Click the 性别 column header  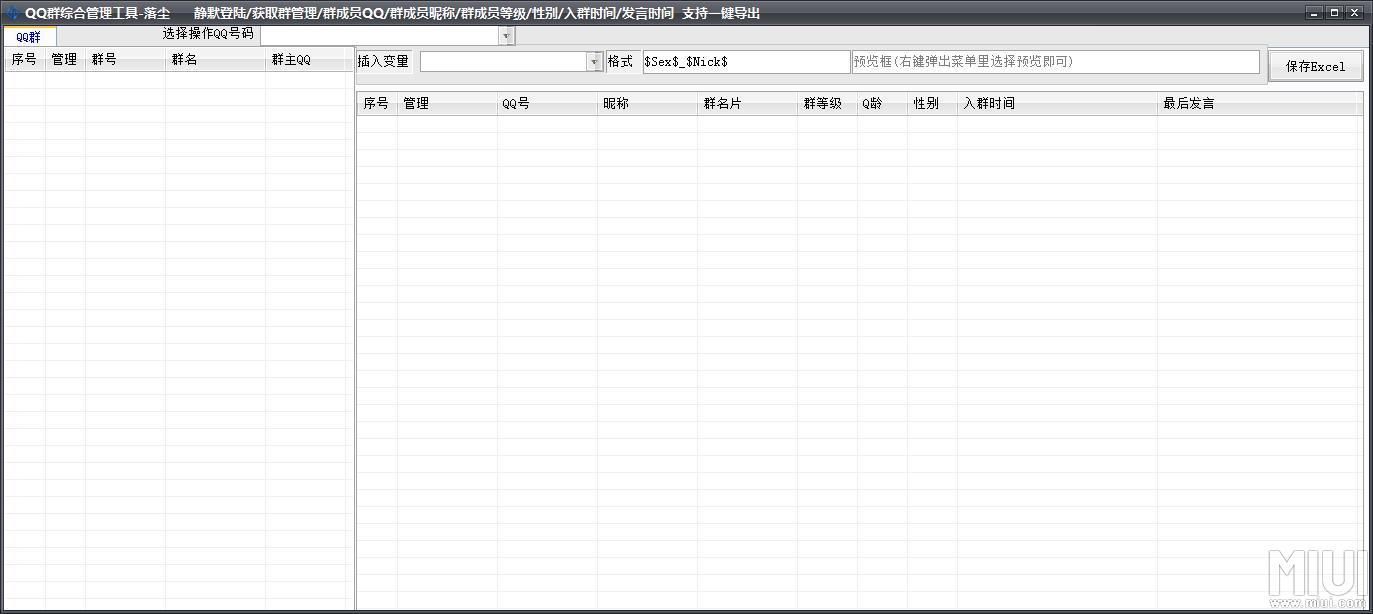coord(931,103)
